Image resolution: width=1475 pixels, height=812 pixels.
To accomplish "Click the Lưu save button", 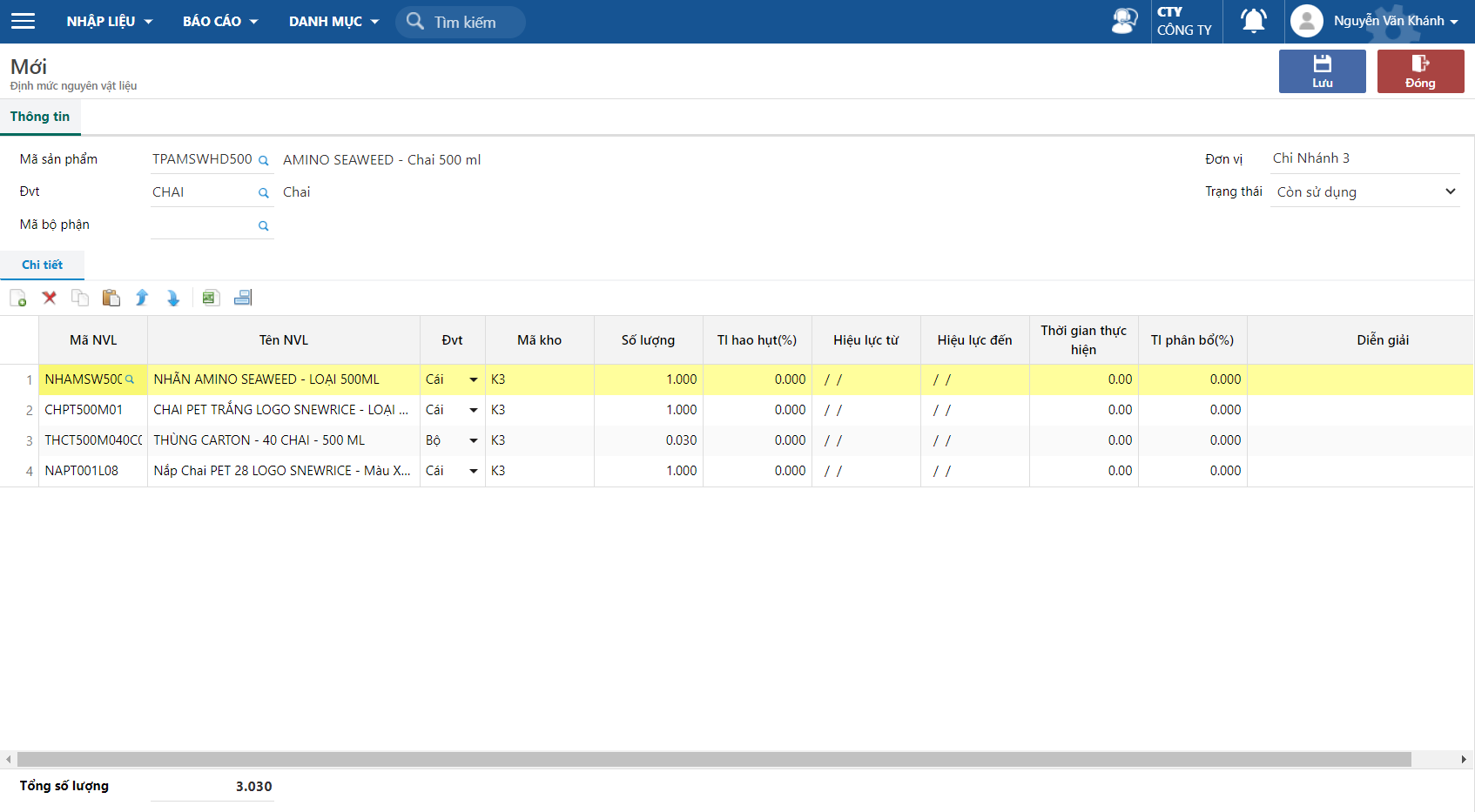I will coord(1322,71).
